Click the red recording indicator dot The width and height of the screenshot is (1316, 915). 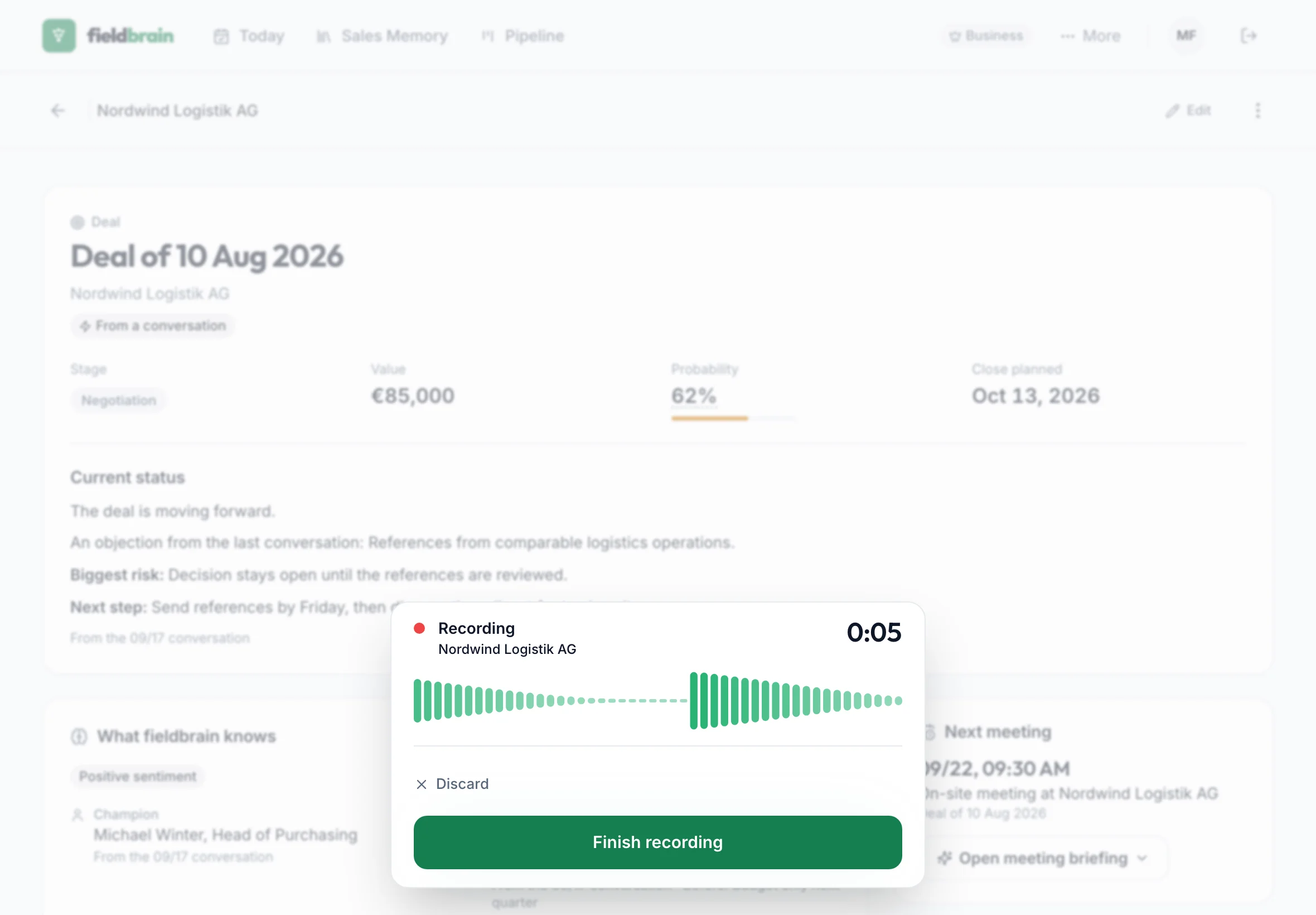click(419, 628)
